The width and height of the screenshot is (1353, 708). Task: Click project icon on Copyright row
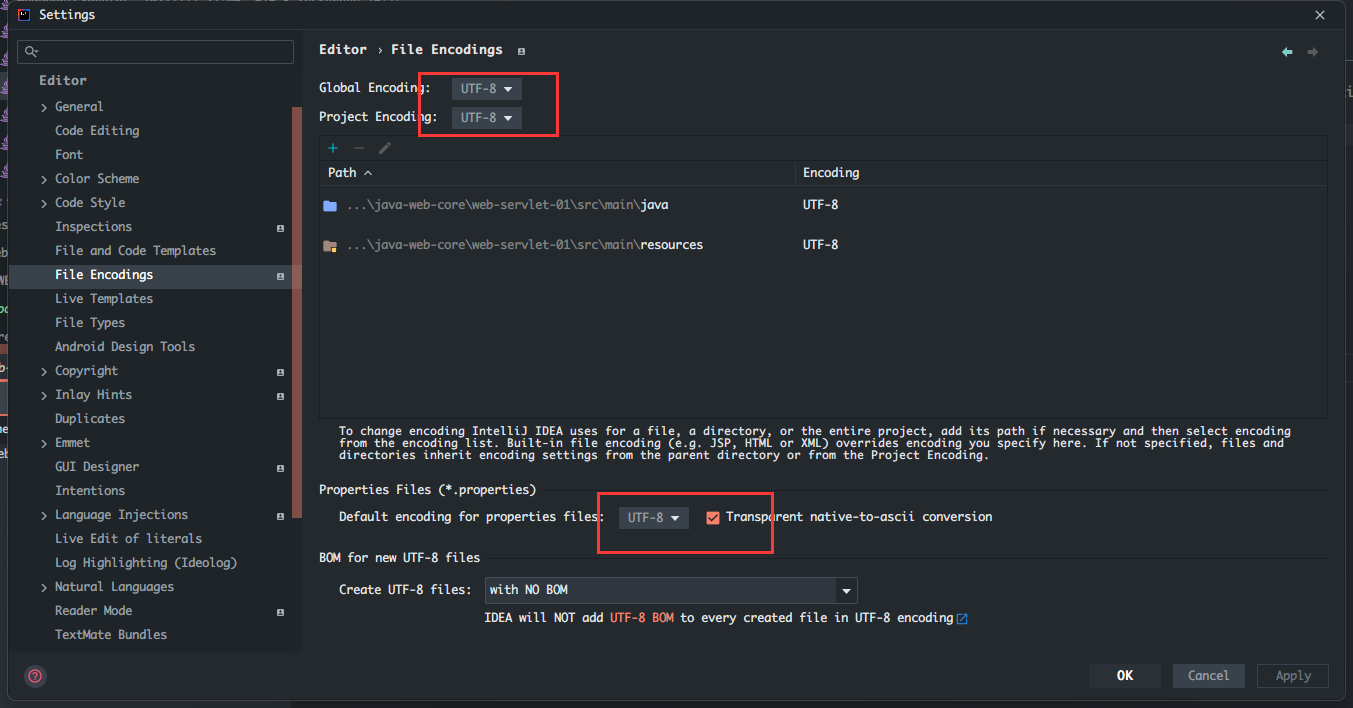(x=280, y=372)
